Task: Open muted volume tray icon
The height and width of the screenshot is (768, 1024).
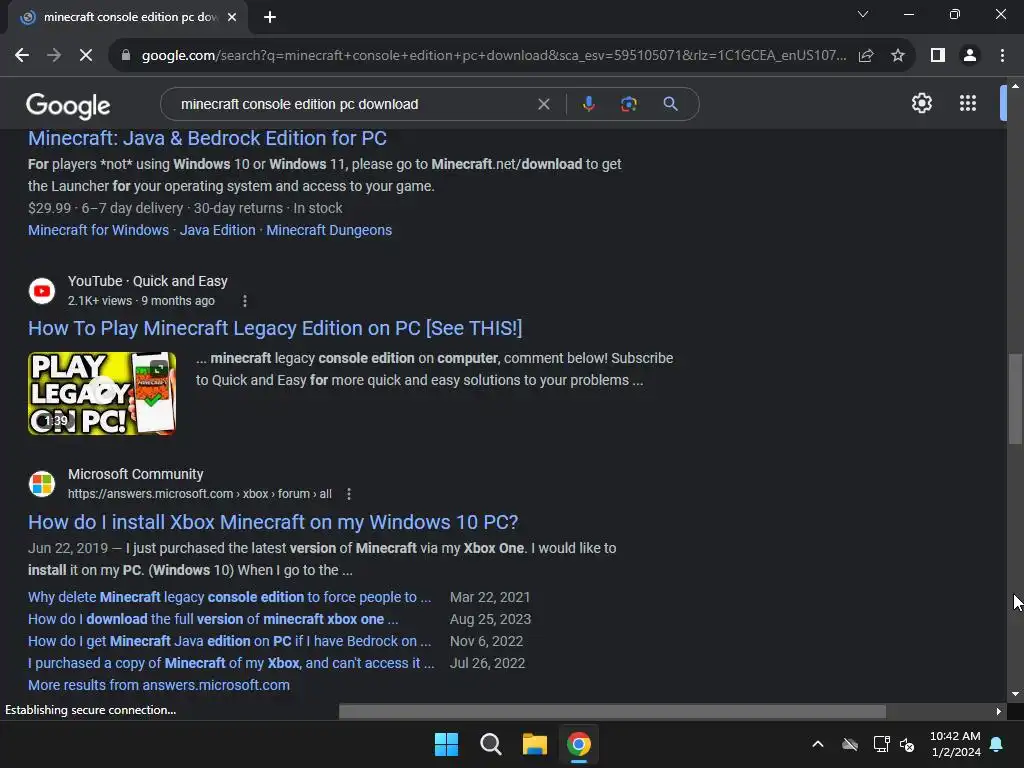Action: 907,744
